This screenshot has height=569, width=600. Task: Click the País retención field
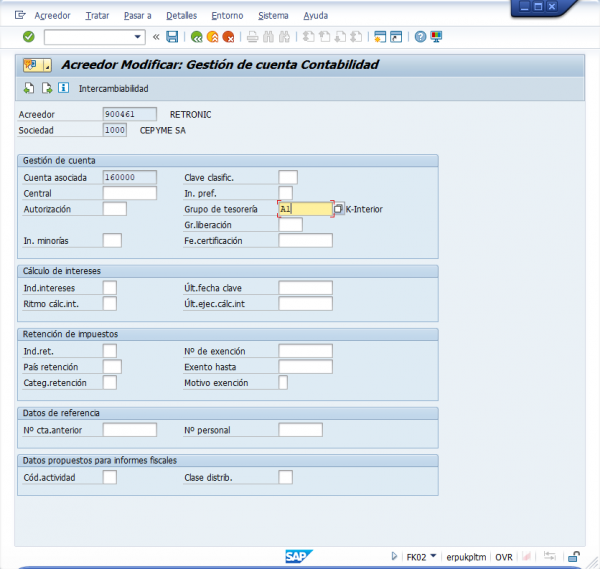tap(112, 367)
